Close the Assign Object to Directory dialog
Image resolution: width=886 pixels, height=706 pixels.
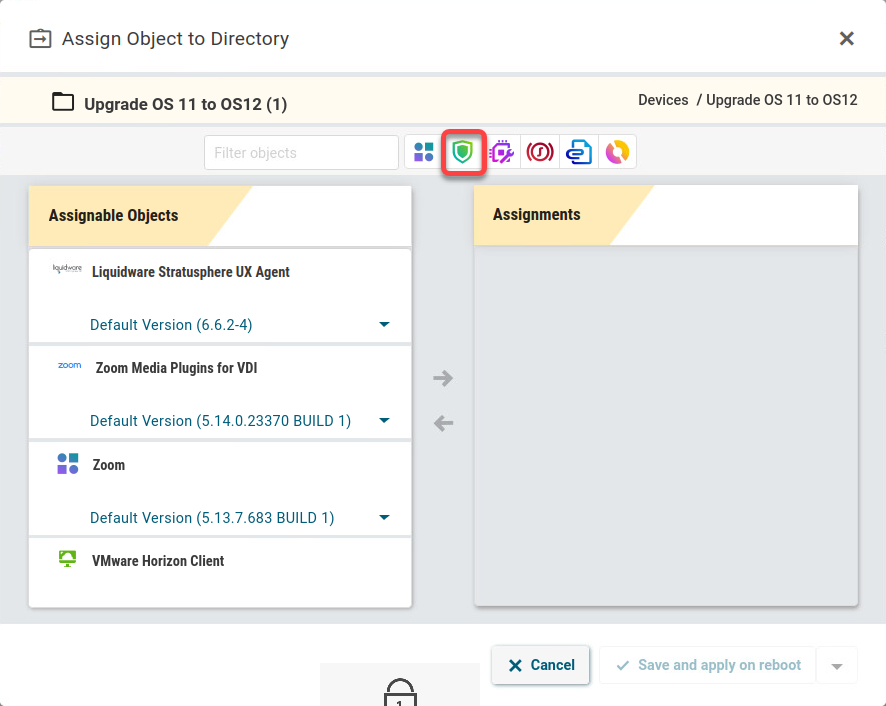click(846, 39)
